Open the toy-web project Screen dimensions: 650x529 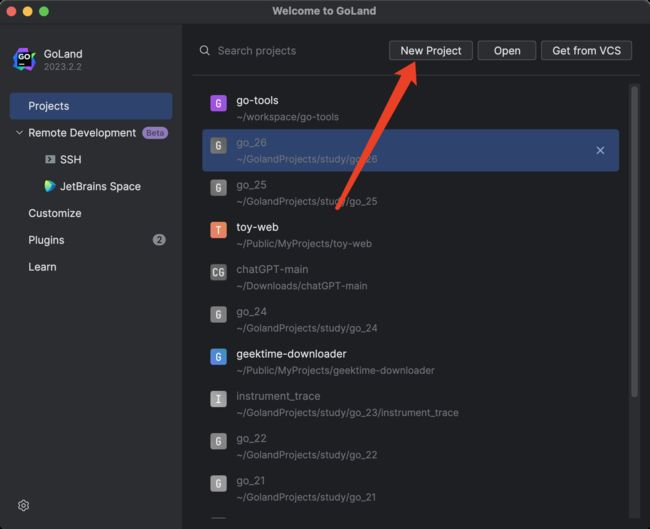[x=410, y=235]
